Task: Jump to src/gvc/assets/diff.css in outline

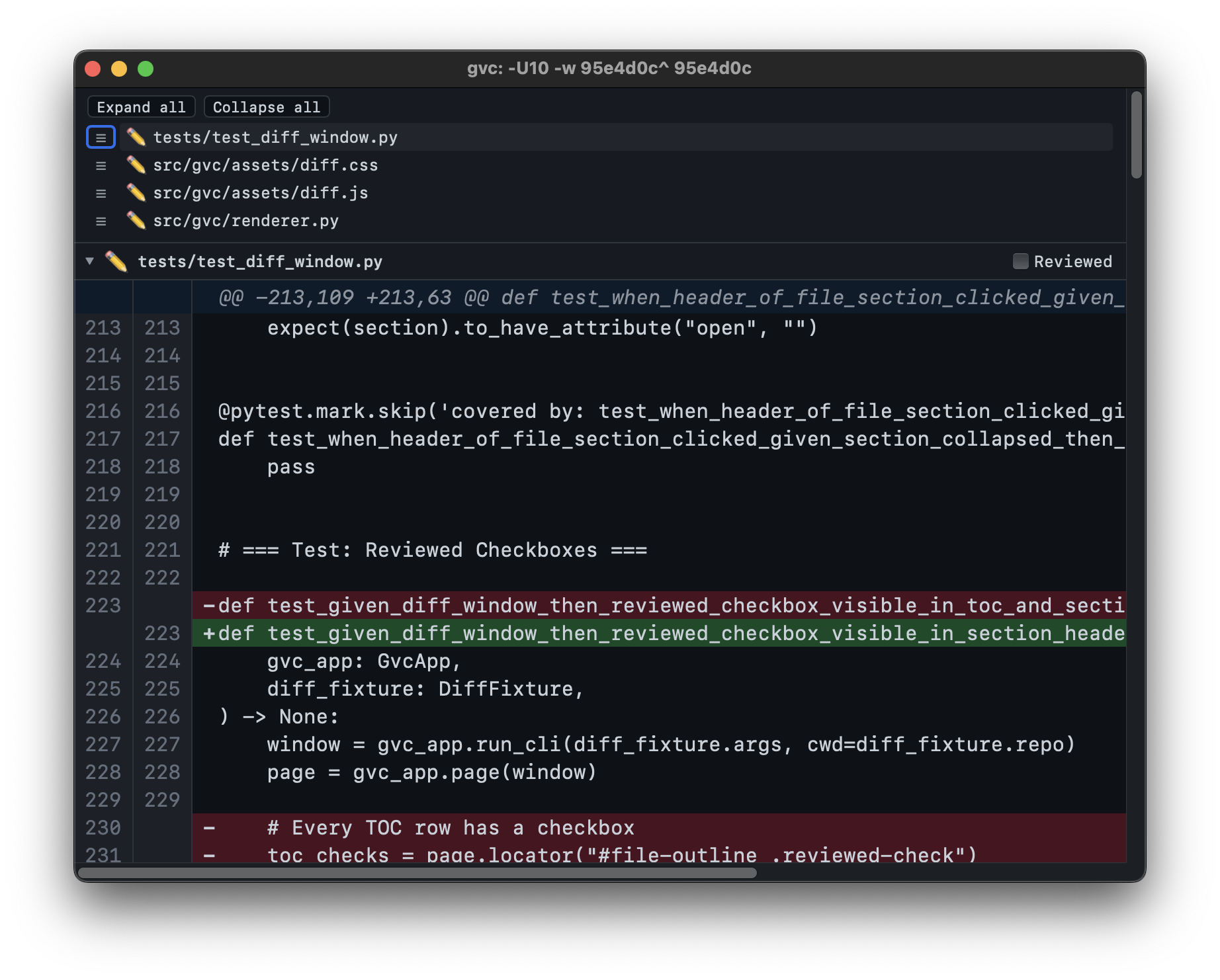Action: tap(265, 165)
